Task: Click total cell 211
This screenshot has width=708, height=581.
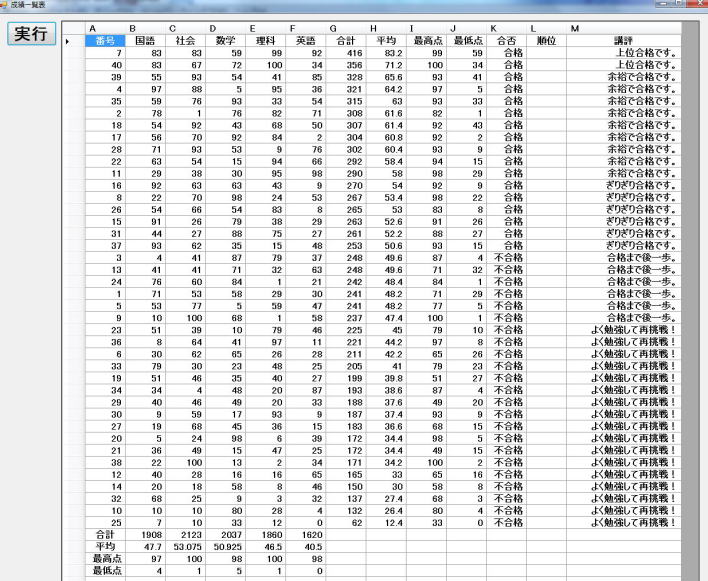Action: coord(346,354)
